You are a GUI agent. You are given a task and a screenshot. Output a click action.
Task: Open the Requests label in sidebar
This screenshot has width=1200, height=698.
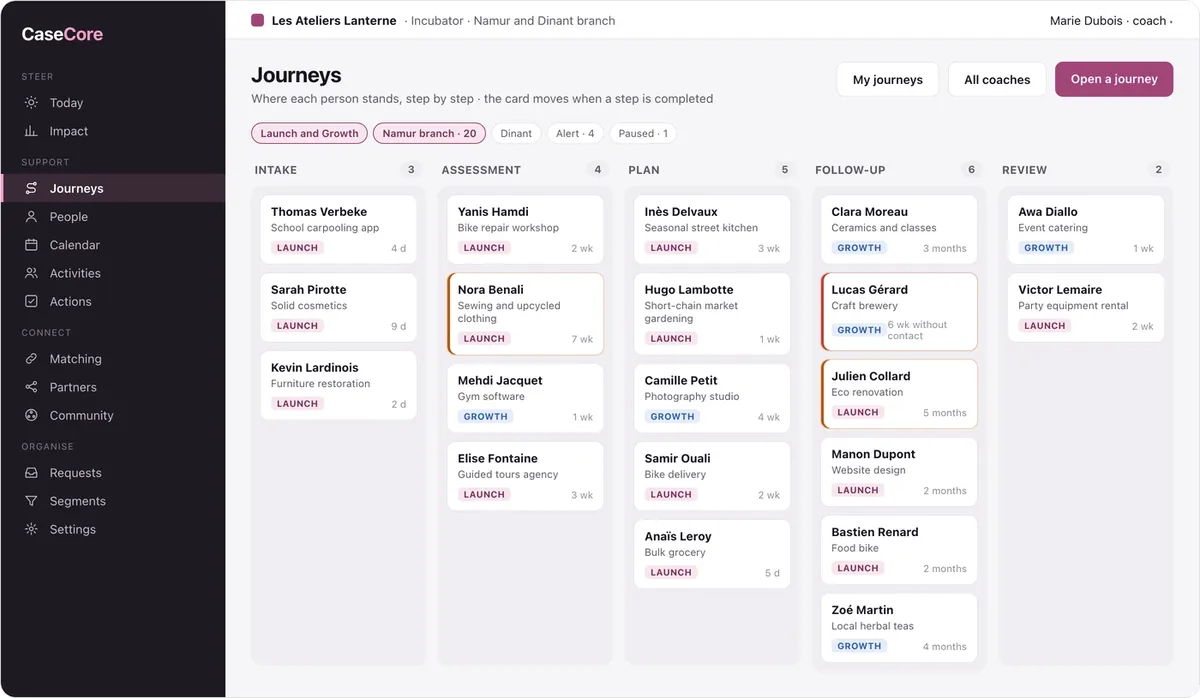click(76, 473)
